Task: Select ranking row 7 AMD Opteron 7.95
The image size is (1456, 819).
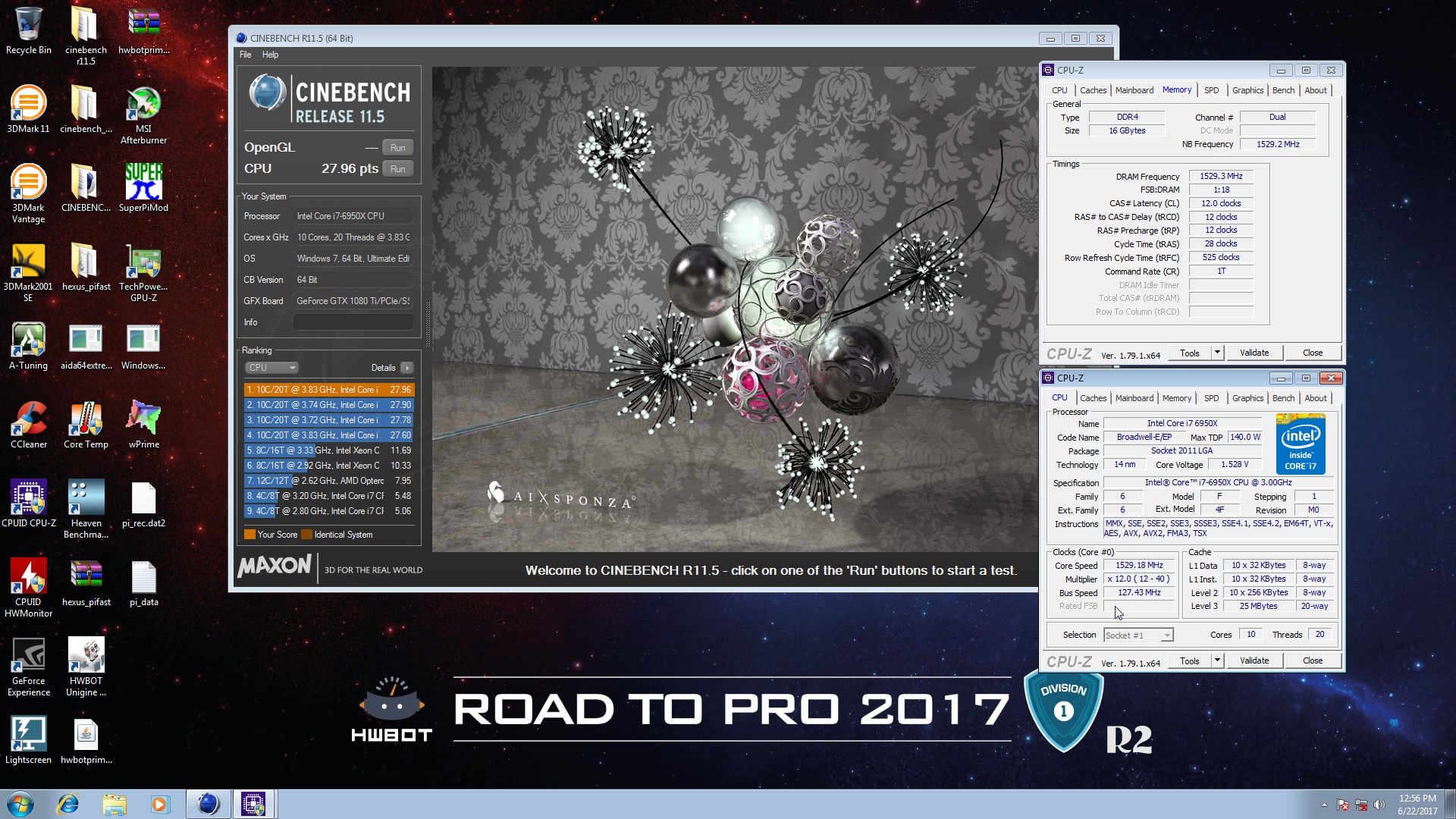Action: (329, 481)
